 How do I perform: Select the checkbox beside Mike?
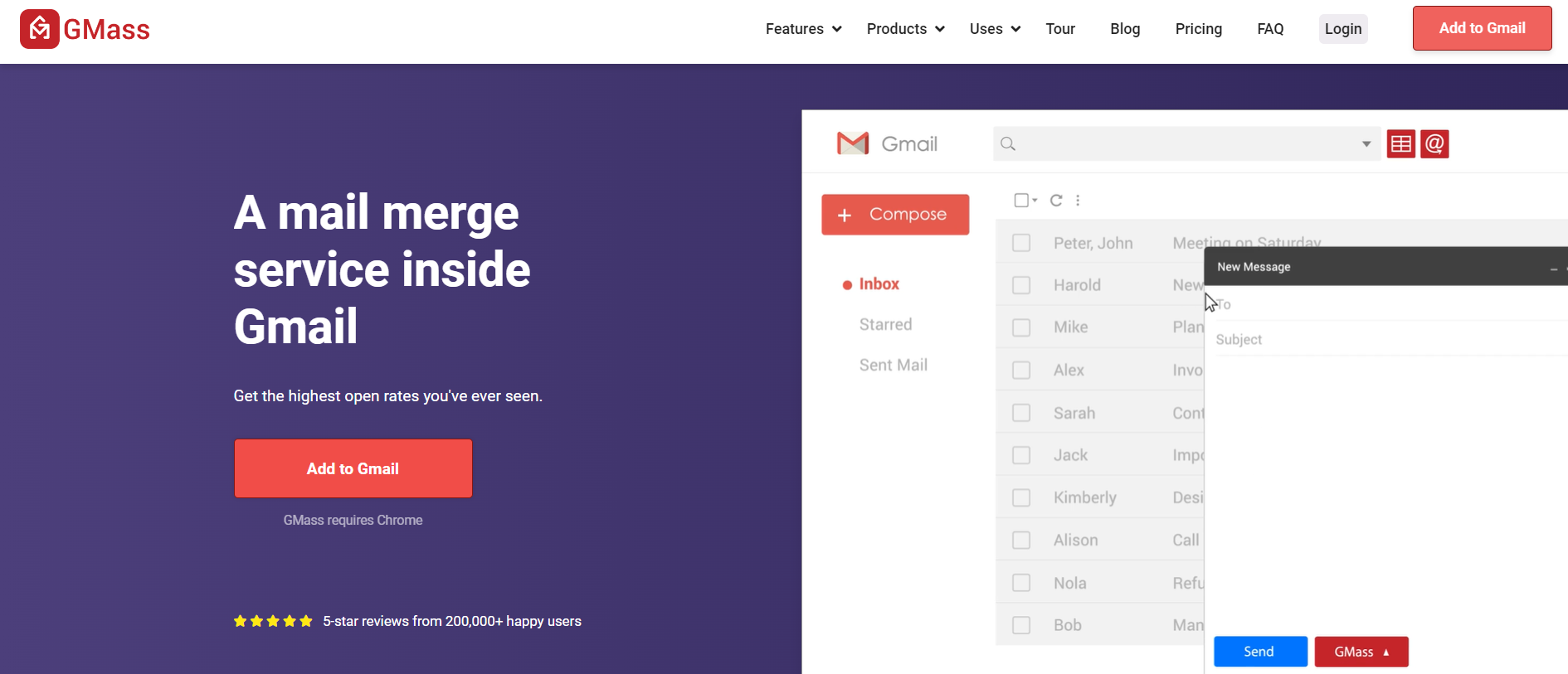(1021, 327)
